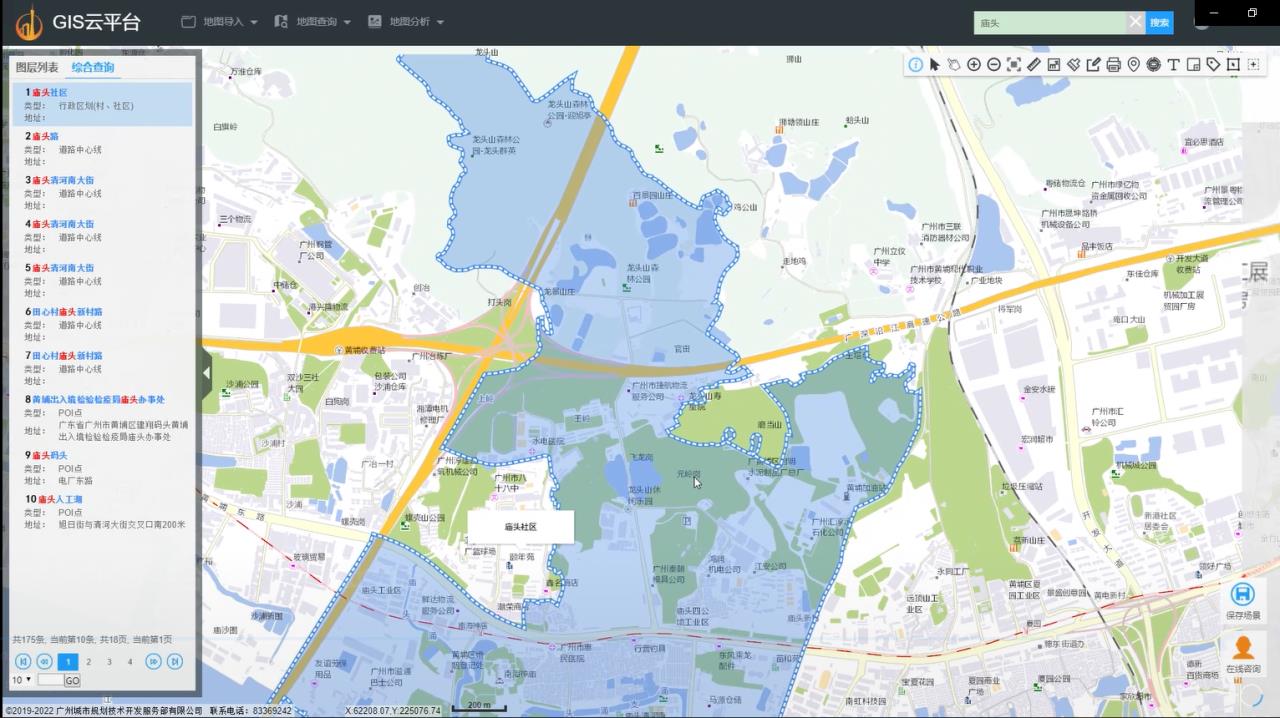Open the page size dropdown showing 10
Viewport: 1280px width, 718px height.
(21, 680)
